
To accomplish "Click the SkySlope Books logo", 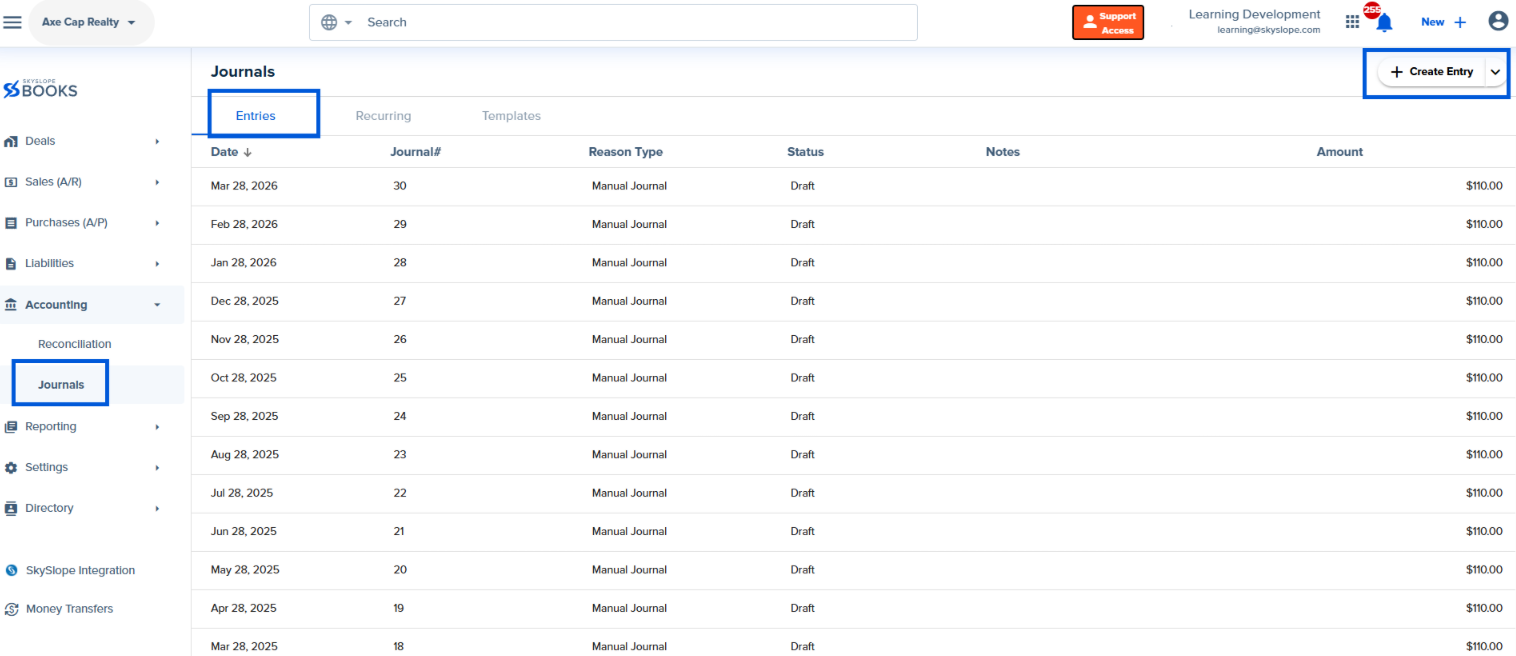I will tap(40, 89).
